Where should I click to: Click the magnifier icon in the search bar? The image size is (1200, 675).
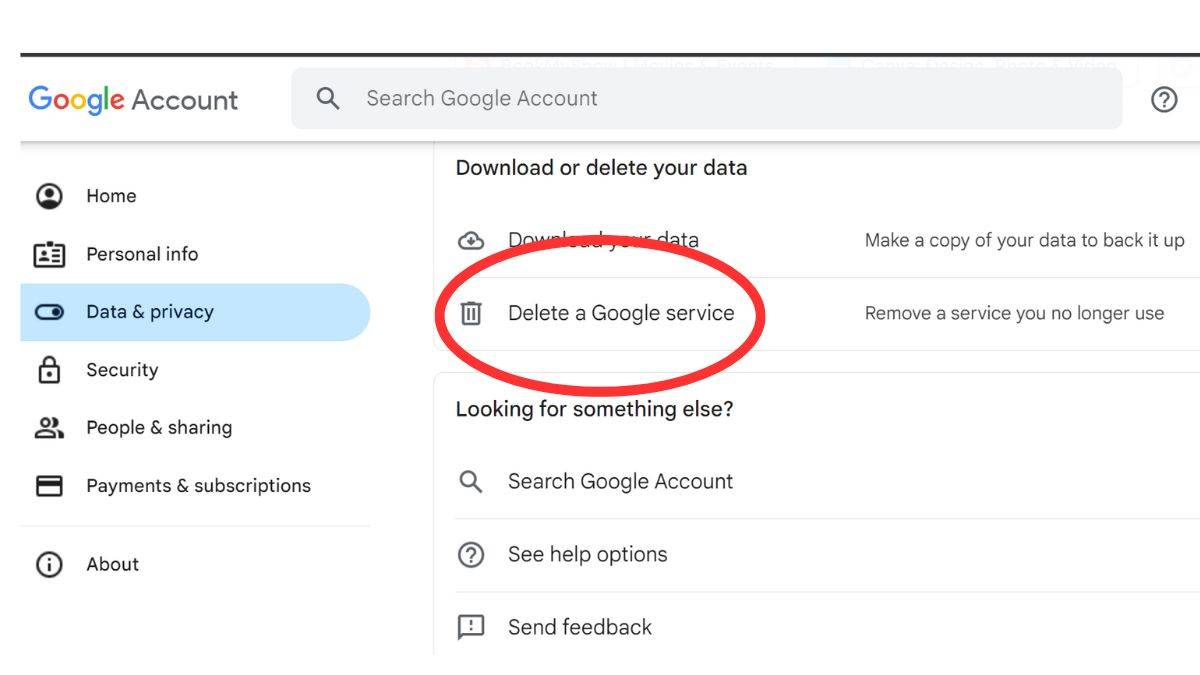click(328, 98)
